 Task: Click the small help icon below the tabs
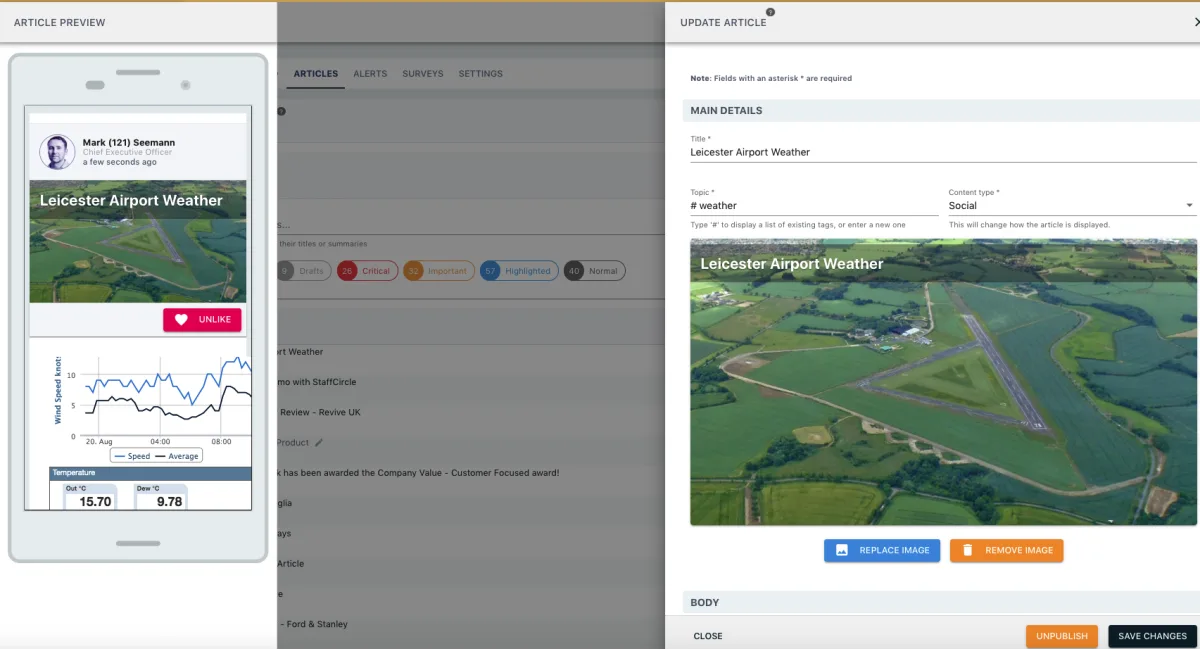281,112
